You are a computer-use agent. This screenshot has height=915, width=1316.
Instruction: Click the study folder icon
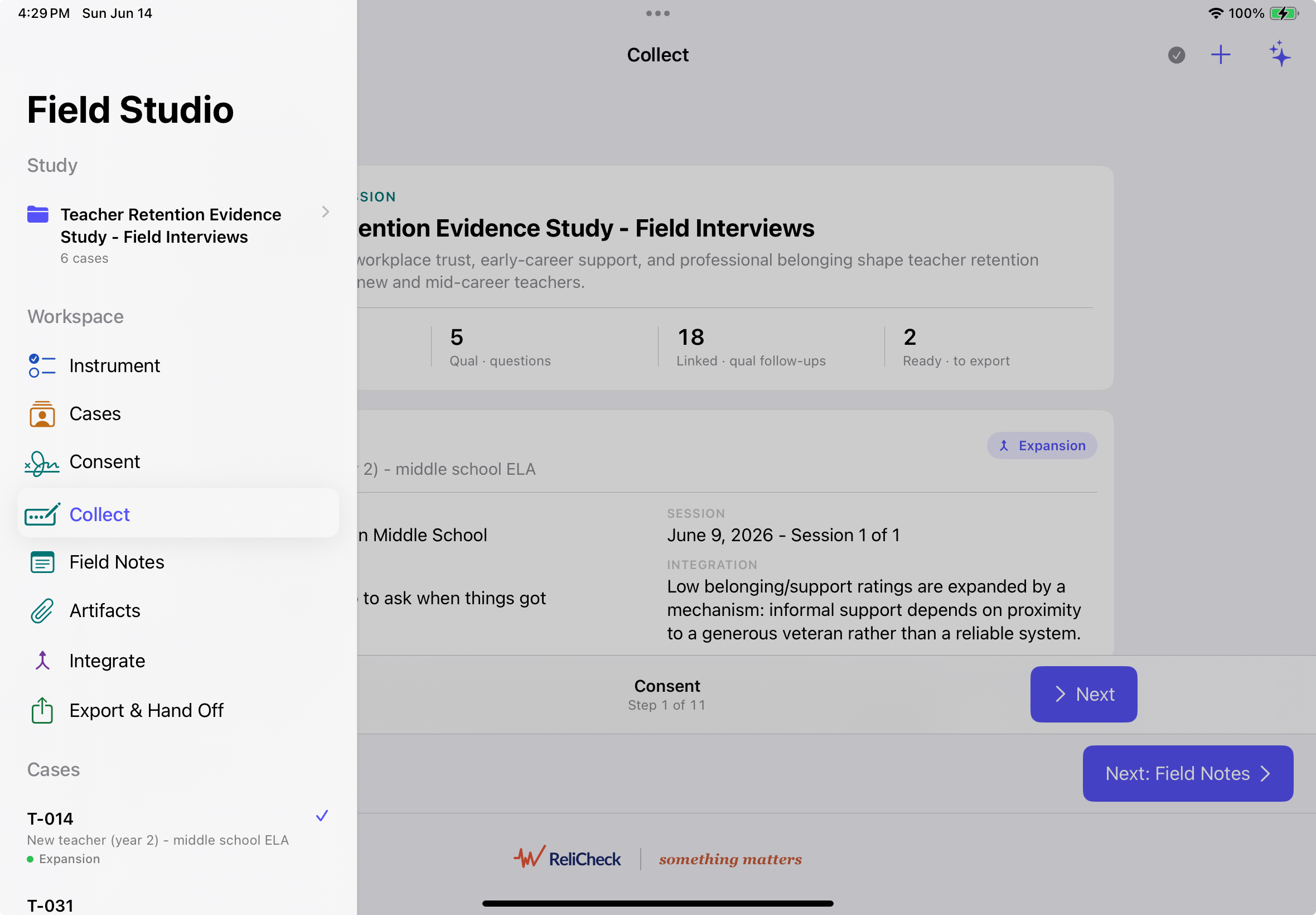(38, 214)
